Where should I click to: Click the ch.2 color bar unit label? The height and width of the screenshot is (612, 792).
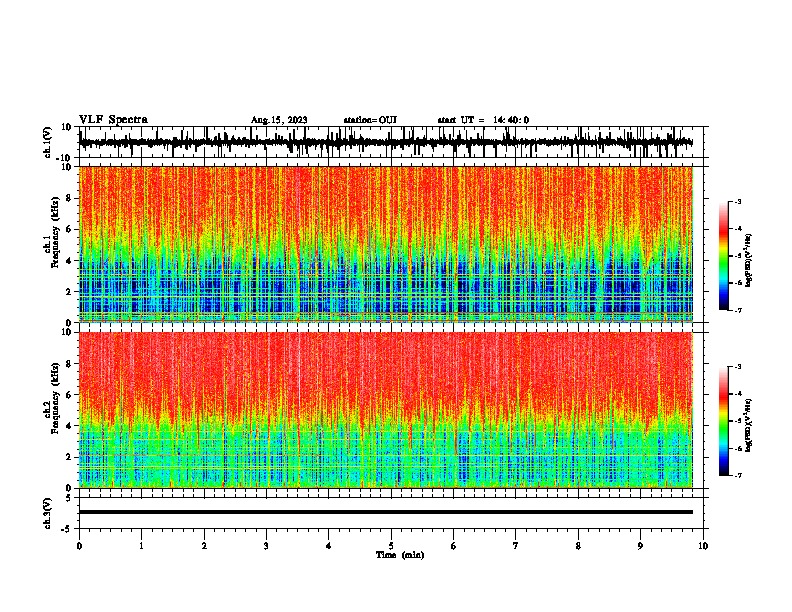point(749,425)
